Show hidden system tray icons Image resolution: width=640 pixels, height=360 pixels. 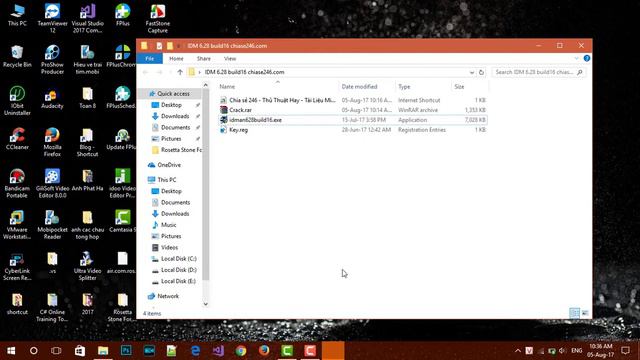pos(518,351)
